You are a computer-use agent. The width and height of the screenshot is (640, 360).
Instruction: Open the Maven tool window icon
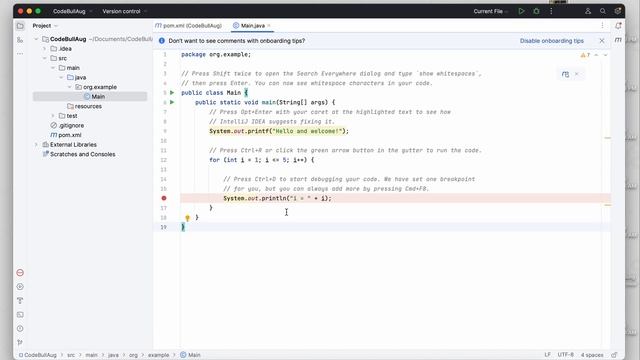[618, 40]
